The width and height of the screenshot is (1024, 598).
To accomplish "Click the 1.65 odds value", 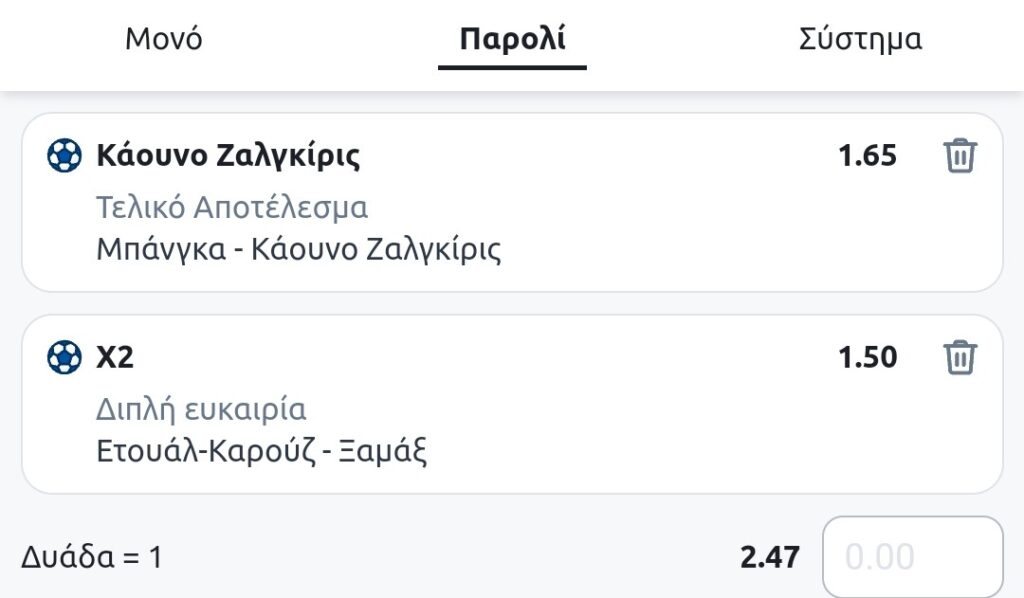I will click(867, 156).
